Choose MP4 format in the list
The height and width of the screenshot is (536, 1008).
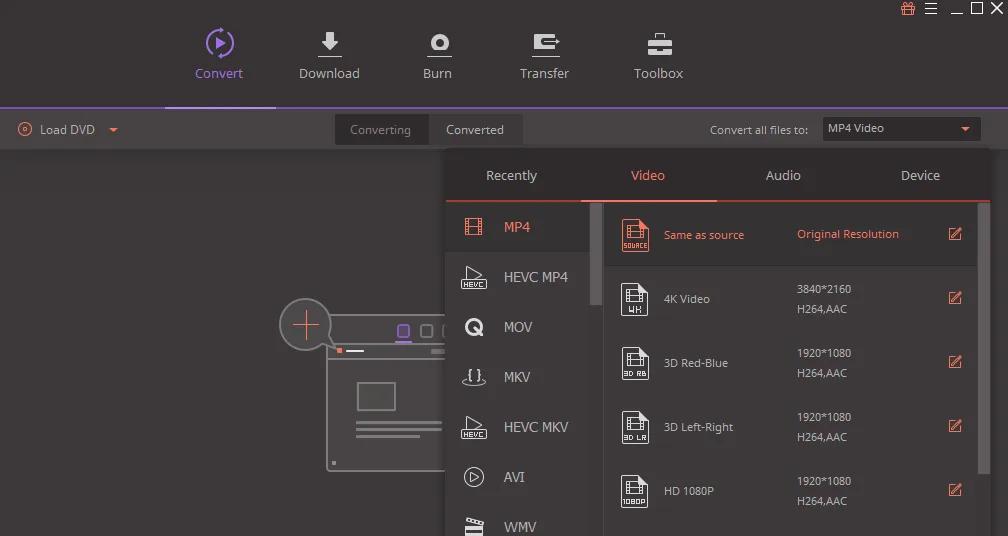tap(518, 227)
